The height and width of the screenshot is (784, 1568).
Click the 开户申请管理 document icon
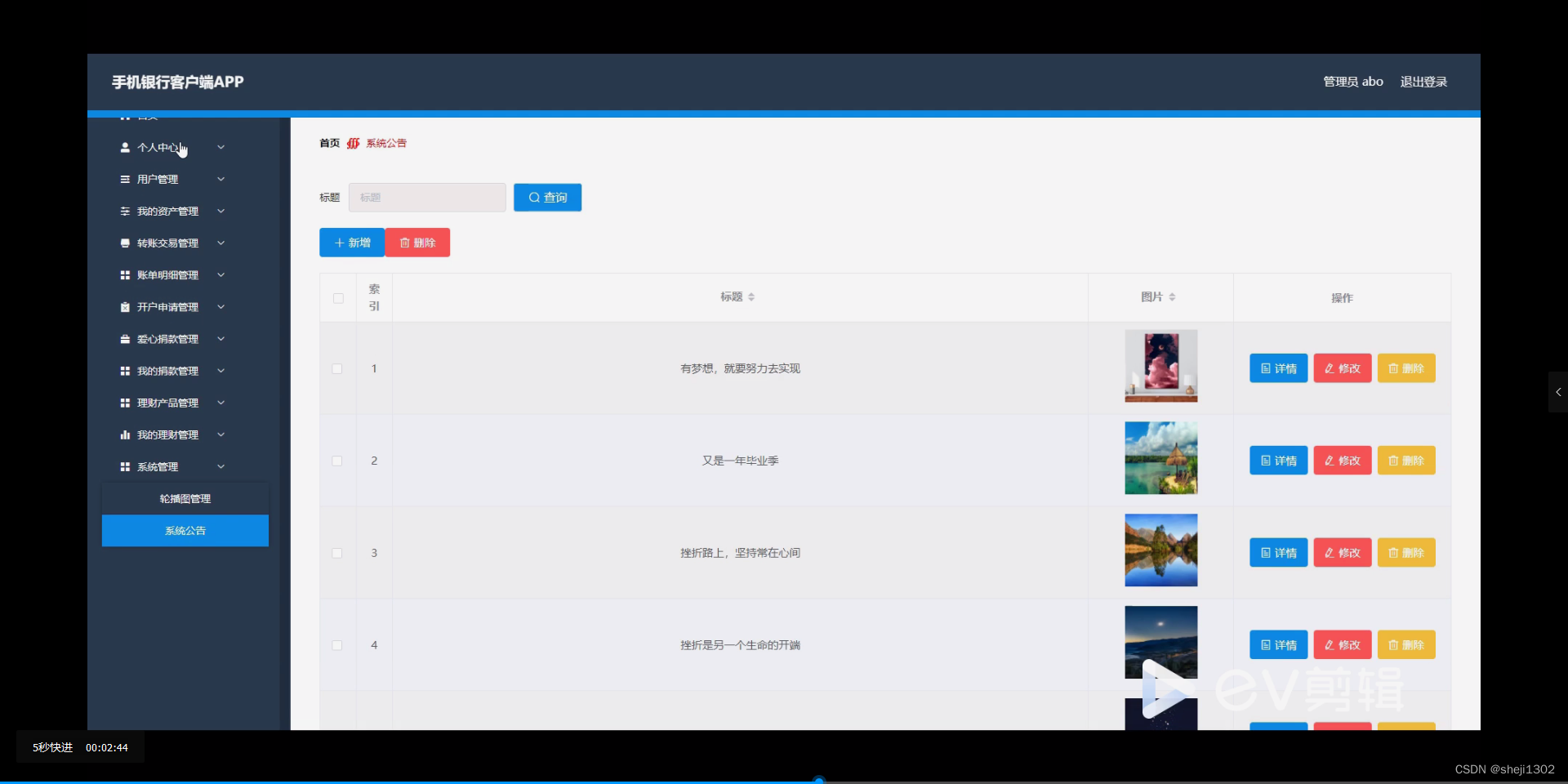124,307
